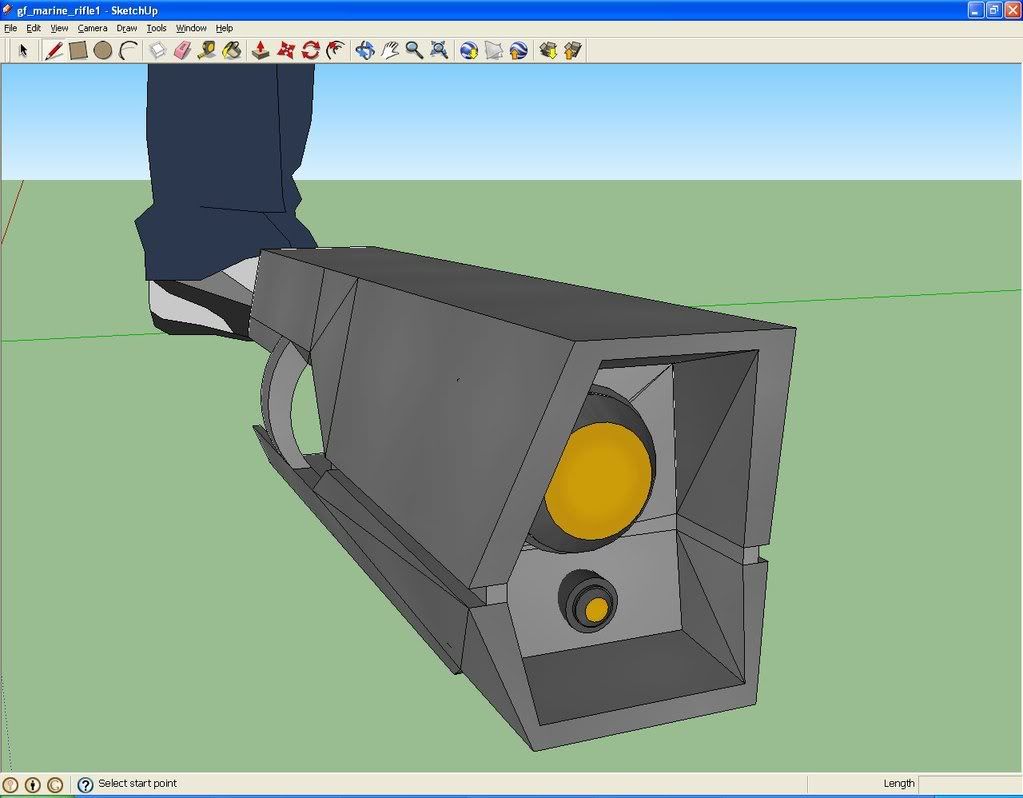Click Place Model in Google Earth icon
1023x798 pixels.
[518, 50]
